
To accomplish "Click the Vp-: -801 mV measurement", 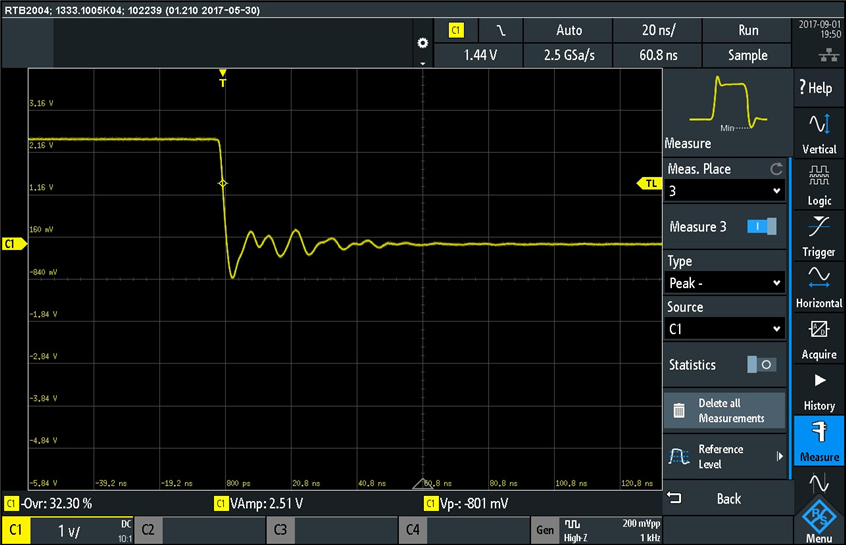I will pos(466,503).
